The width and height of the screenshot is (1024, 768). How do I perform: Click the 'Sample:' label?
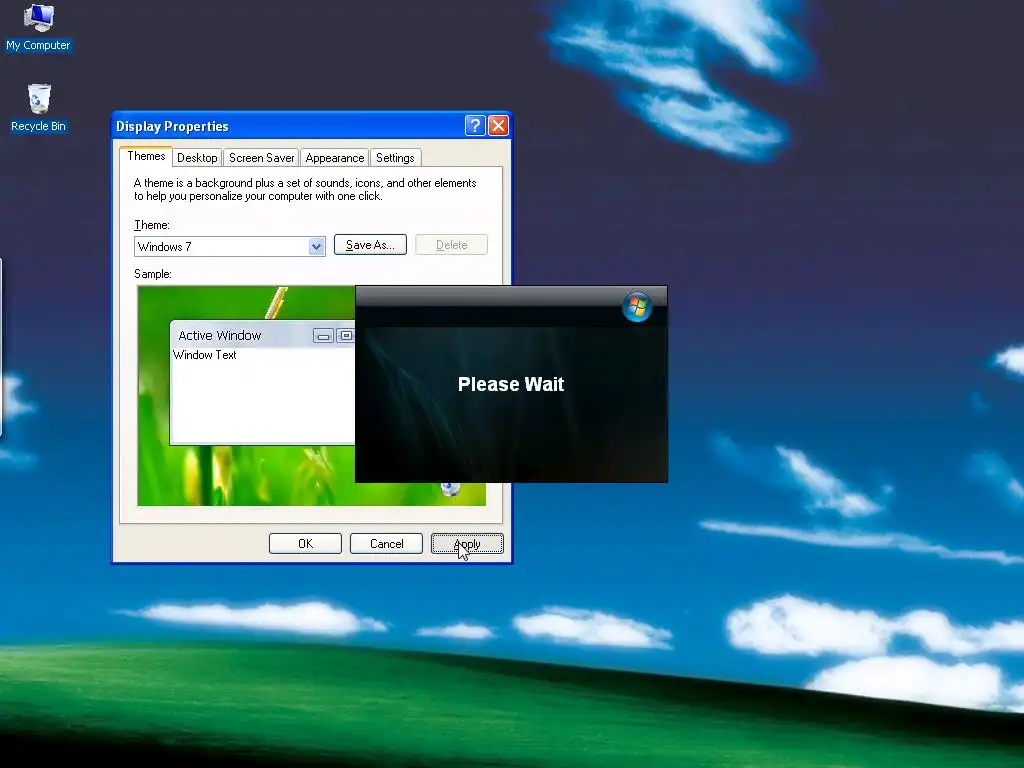coord(153,274)
